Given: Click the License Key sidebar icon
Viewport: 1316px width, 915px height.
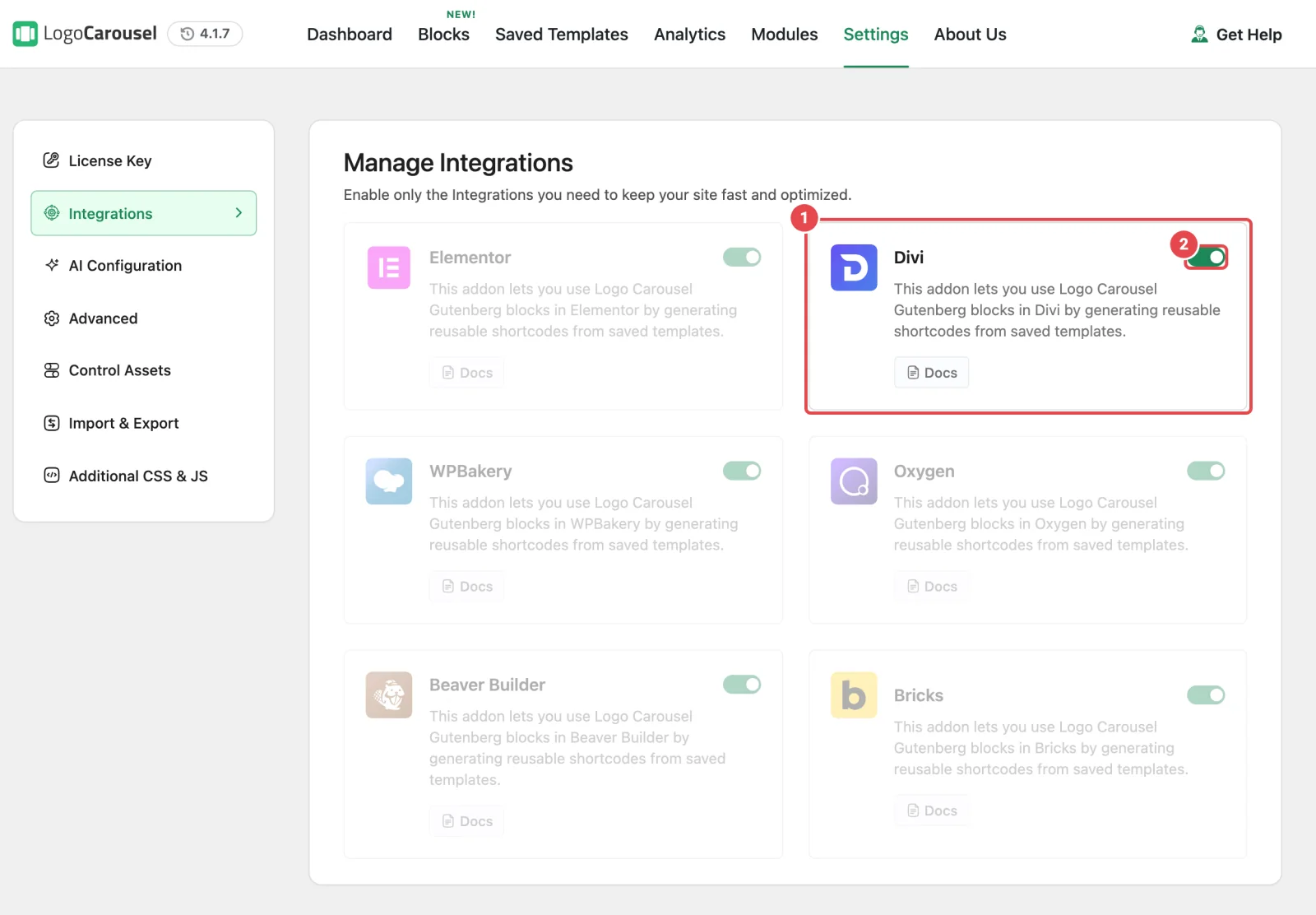Looking at the screenshot, I should coord(51,160).
